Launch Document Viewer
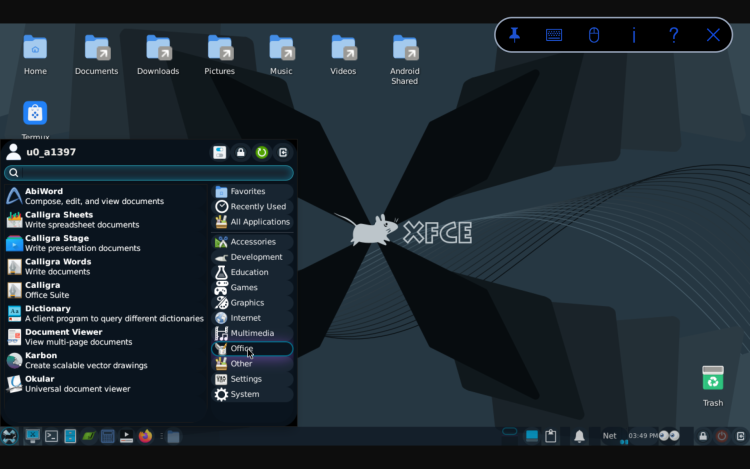750x469 pixels. 105,337
